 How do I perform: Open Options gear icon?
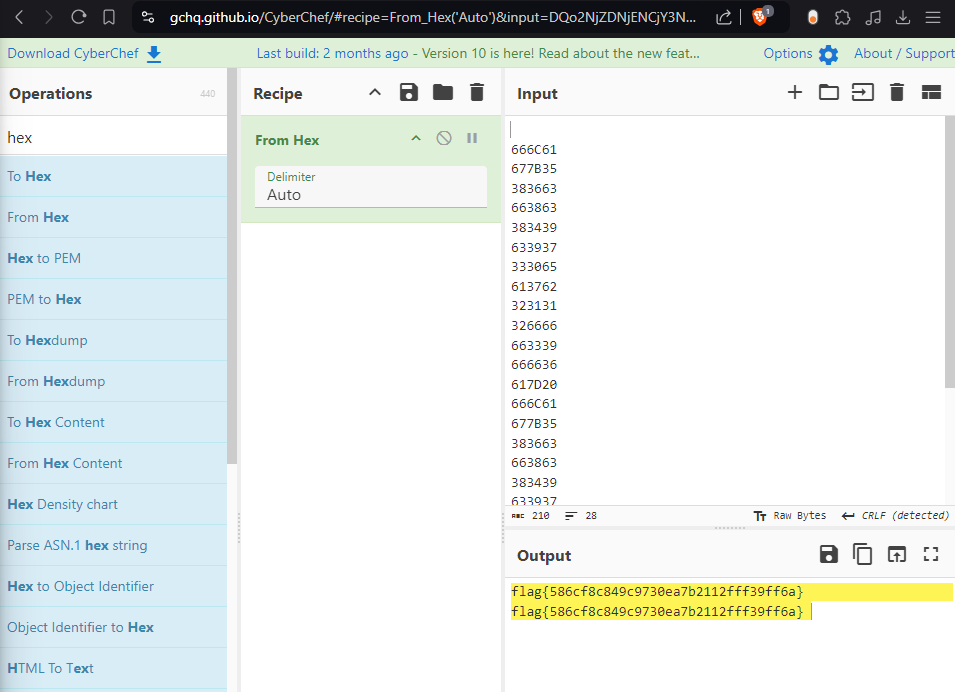click(828, 54)
